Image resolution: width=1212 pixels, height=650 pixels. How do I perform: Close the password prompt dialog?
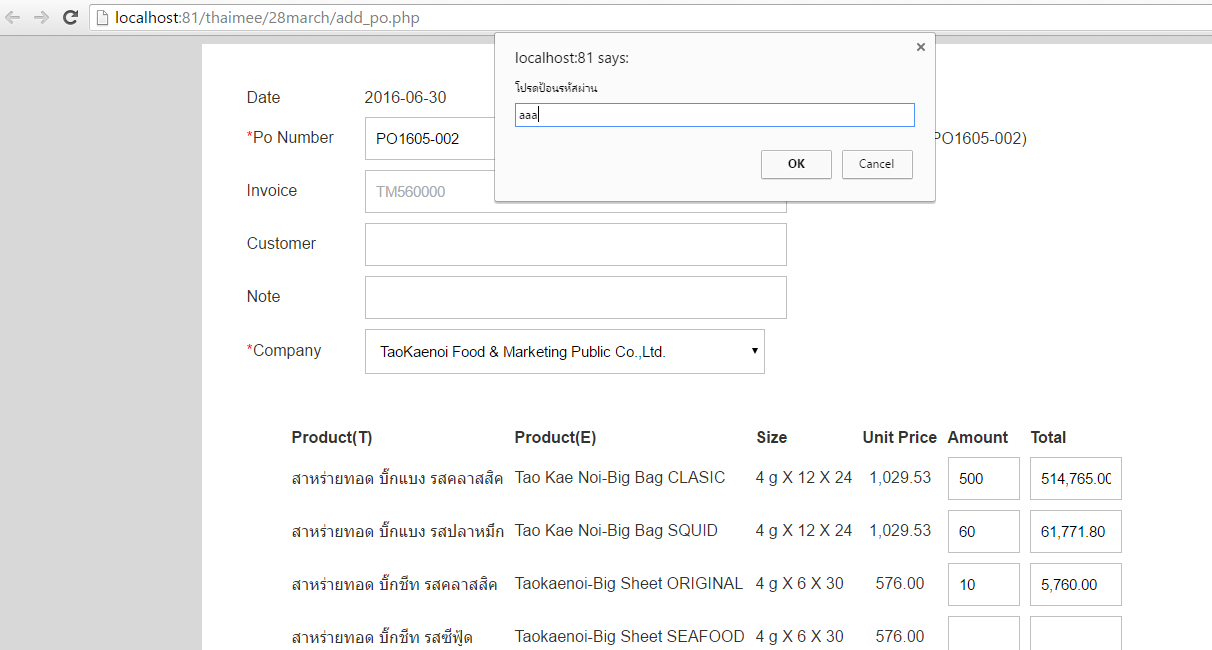coord(920,47)
